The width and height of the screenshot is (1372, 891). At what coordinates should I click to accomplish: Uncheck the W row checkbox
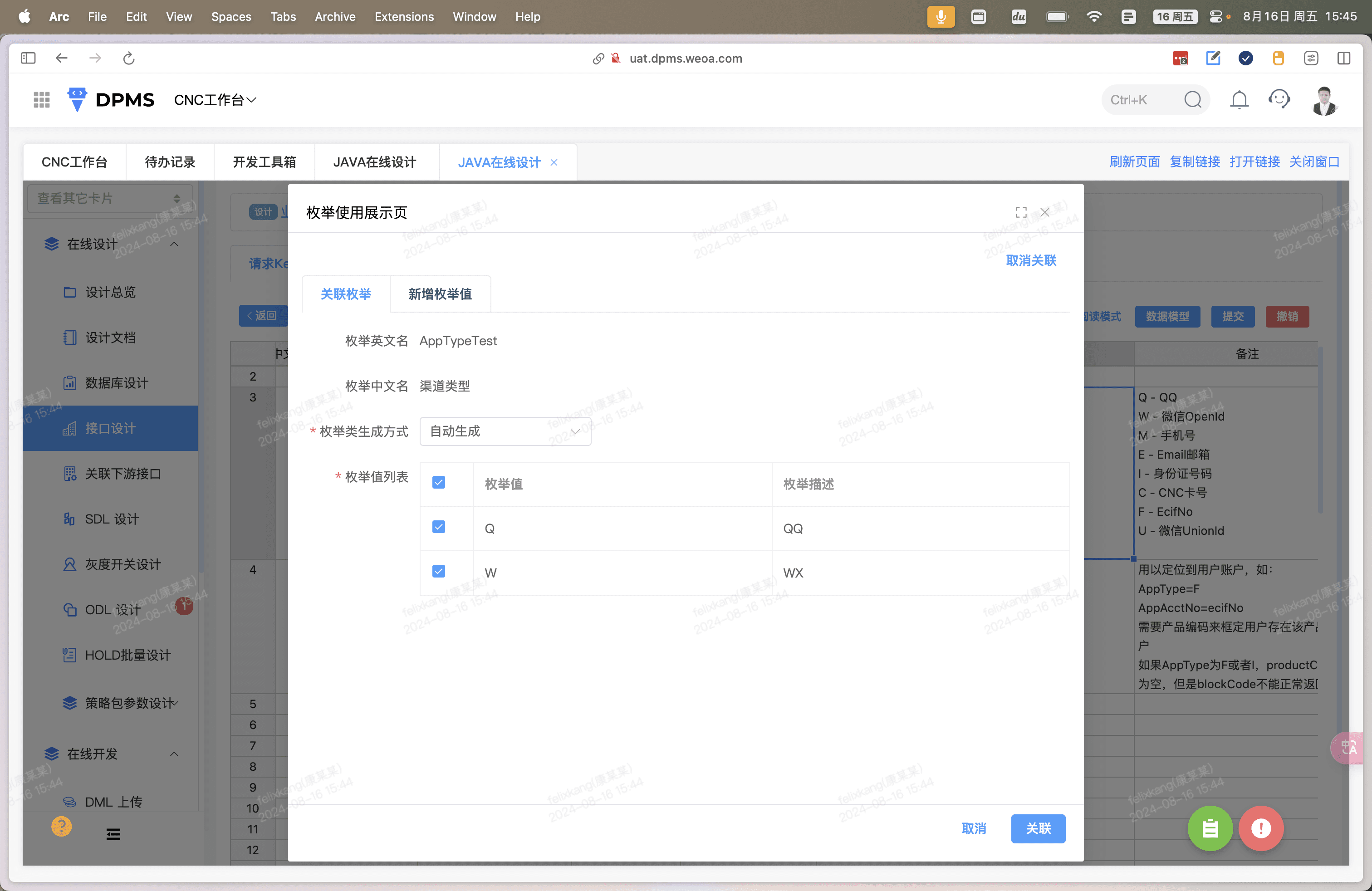[x=439, y=571]
